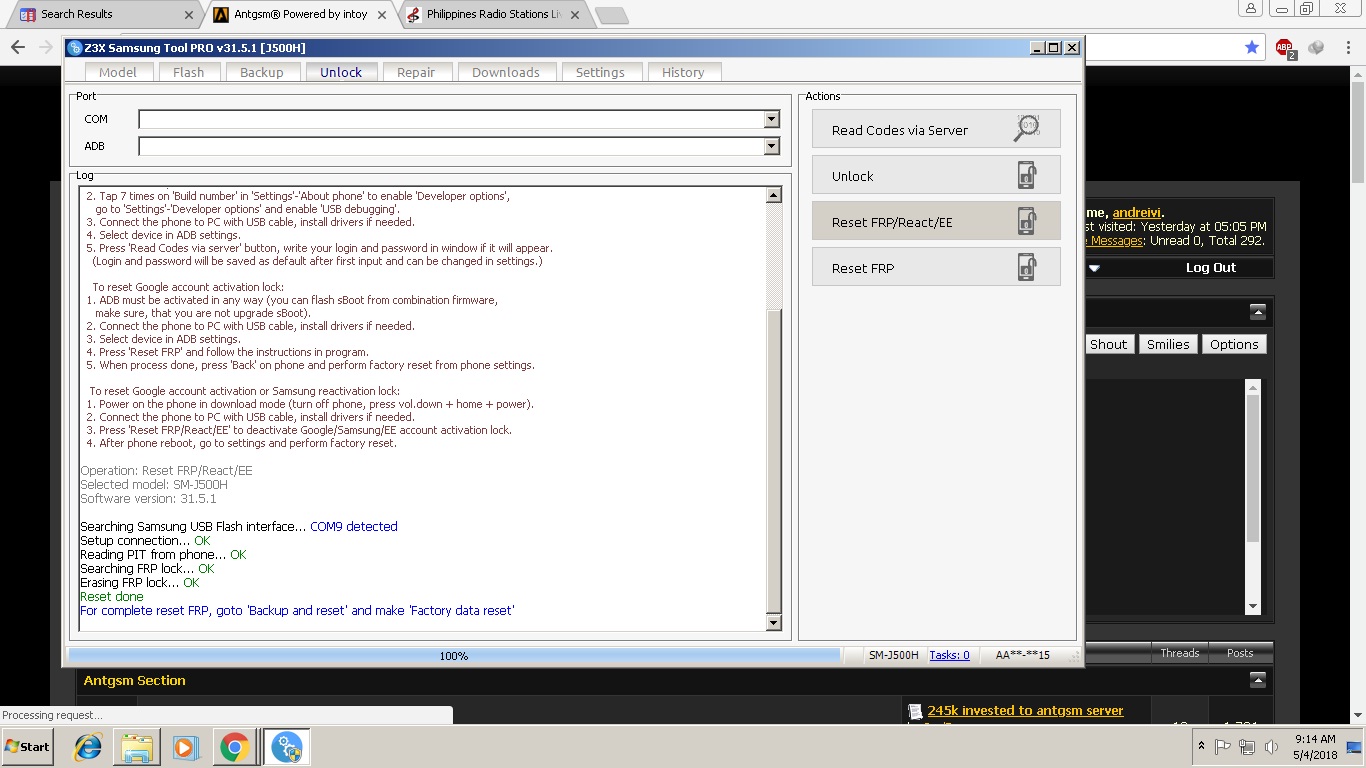Open the Backup tab
This screenshot has height=768, width=1366.
(262, 72)
